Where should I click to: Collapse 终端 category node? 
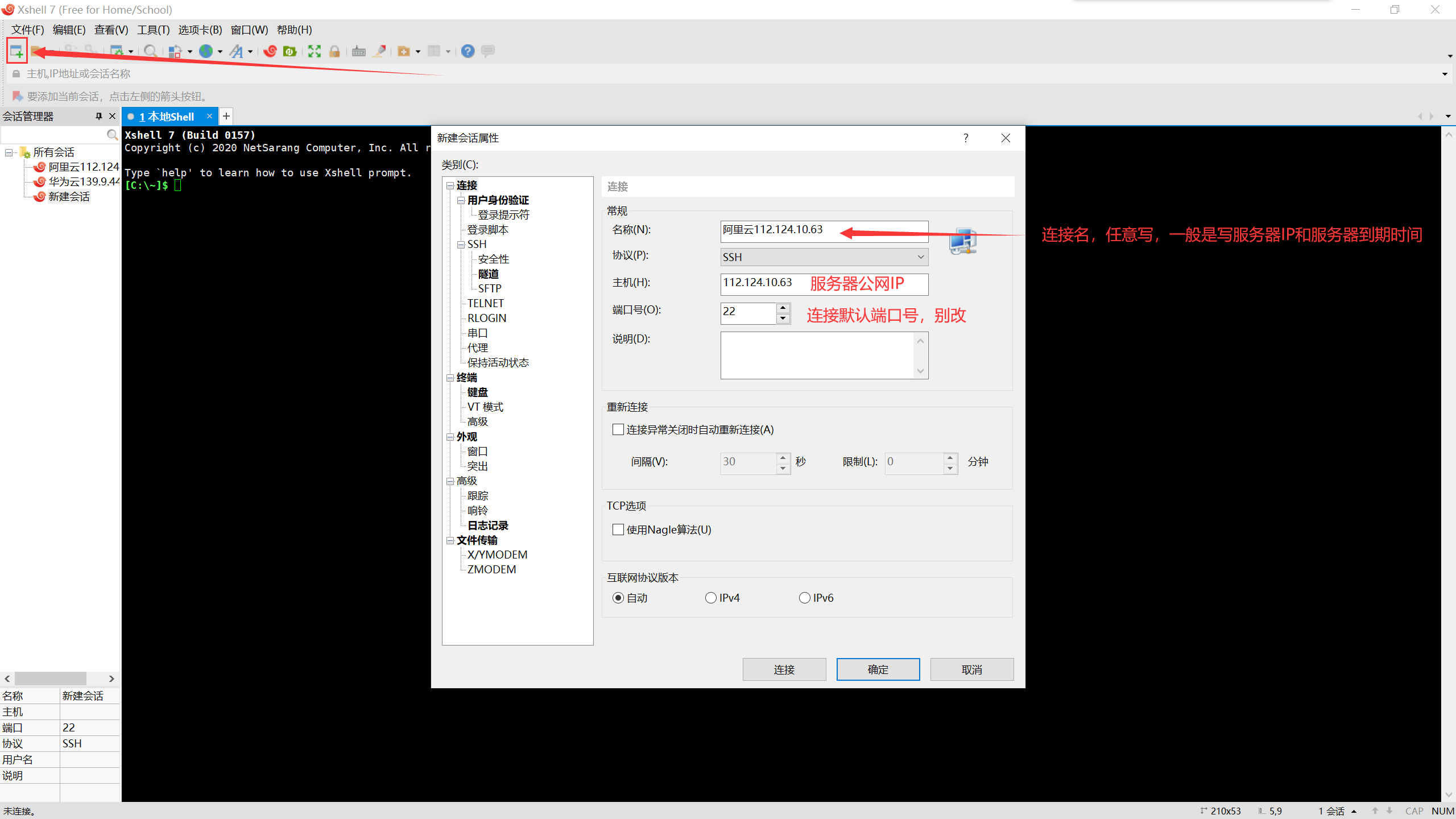450,378
